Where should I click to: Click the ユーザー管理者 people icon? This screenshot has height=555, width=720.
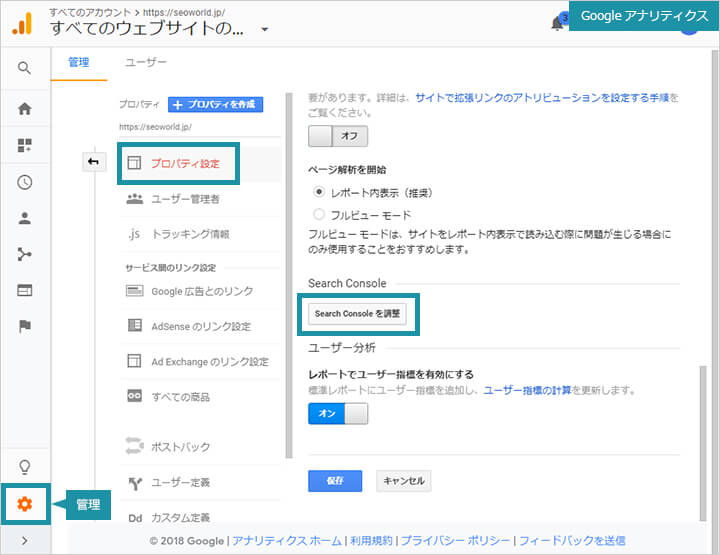[x=135, y=199]
